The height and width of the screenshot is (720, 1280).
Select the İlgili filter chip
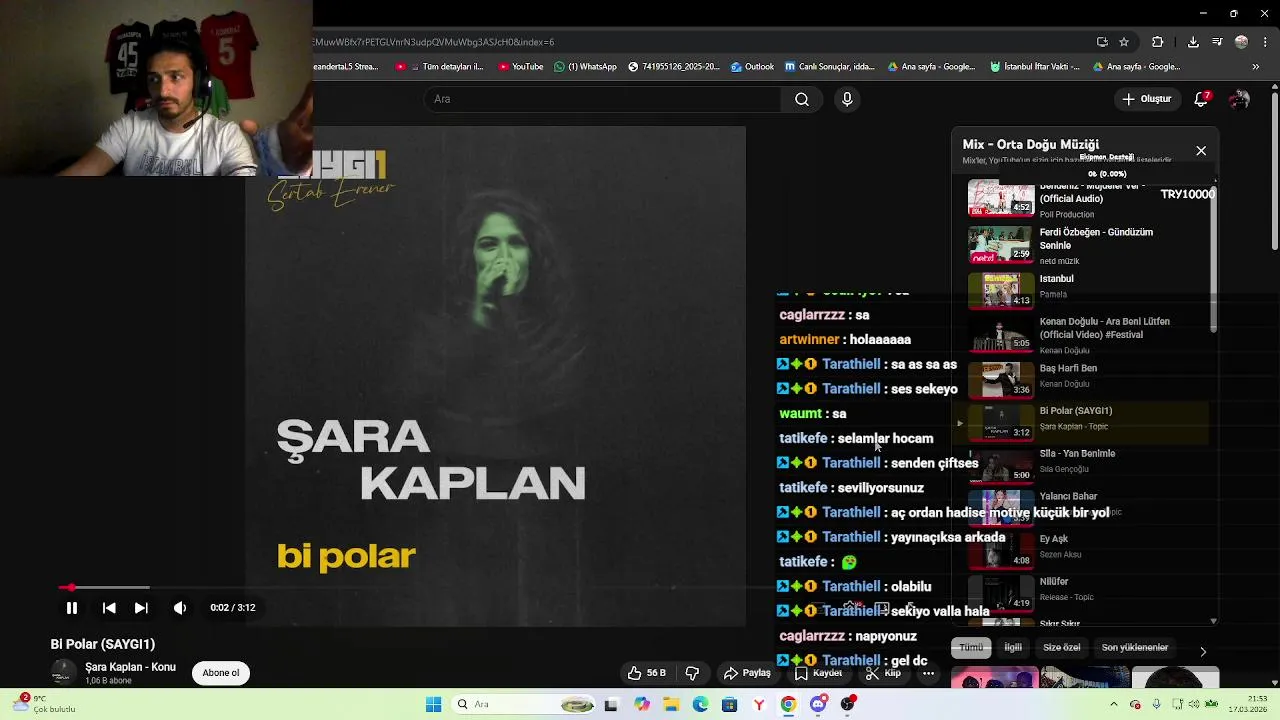tap(1013, 647)
